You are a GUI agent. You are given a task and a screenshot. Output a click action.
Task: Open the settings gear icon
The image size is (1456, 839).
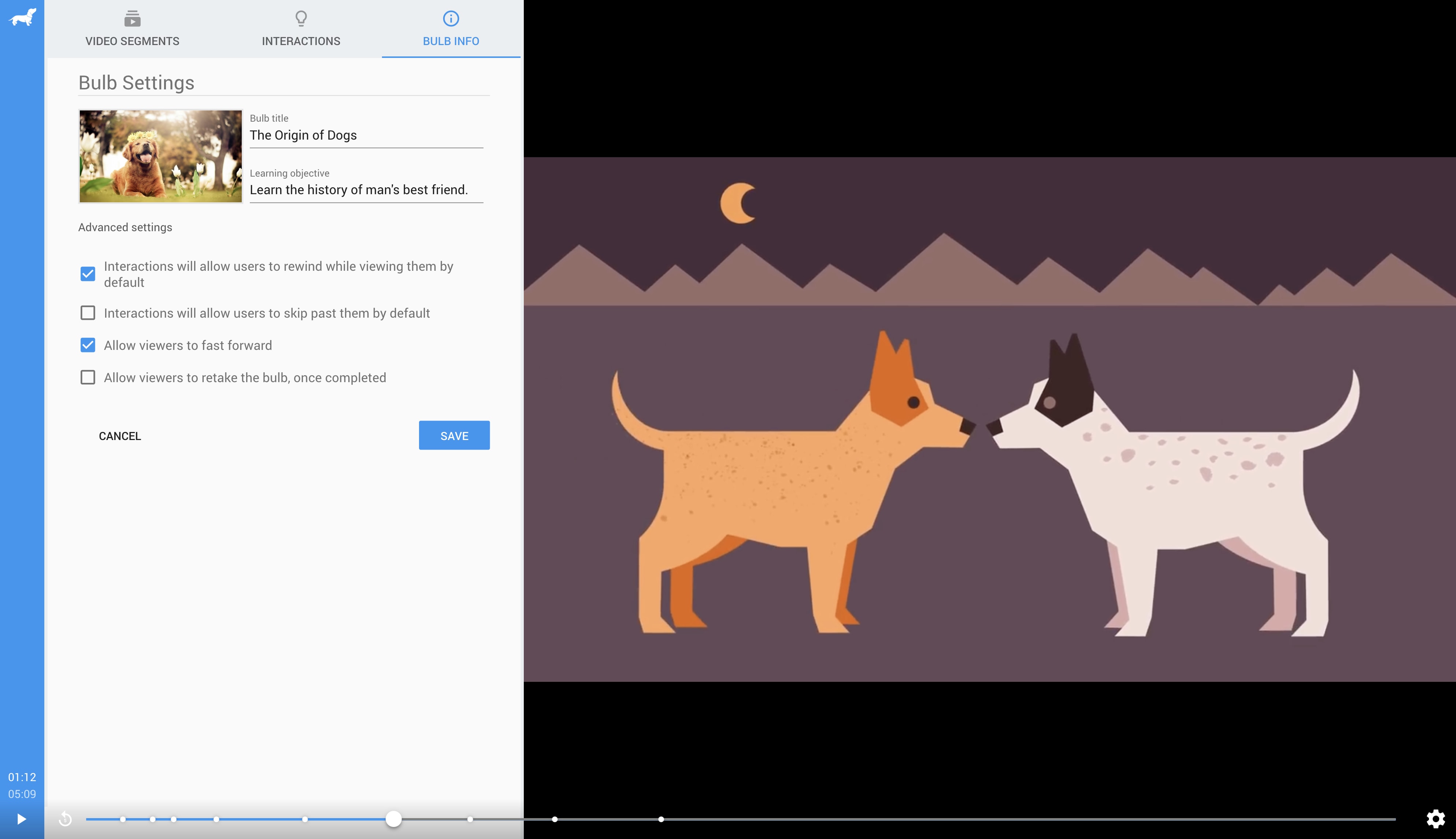[1435, 818]
